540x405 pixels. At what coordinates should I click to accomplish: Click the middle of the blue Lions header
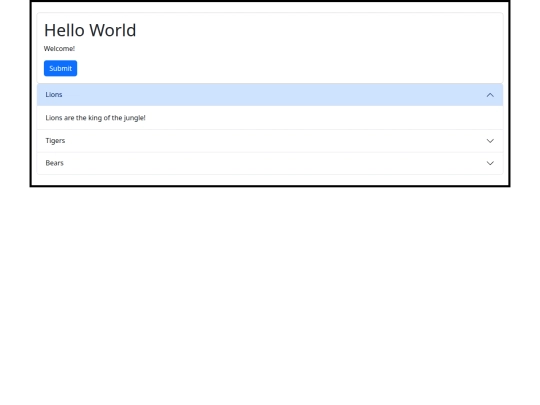coord(270,95)
